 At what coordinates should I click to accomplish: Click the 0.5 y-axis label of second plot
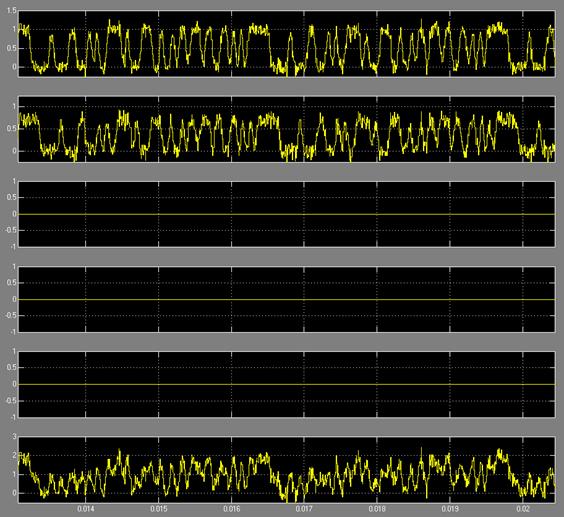pyautogui.click(x=12, y=129)
